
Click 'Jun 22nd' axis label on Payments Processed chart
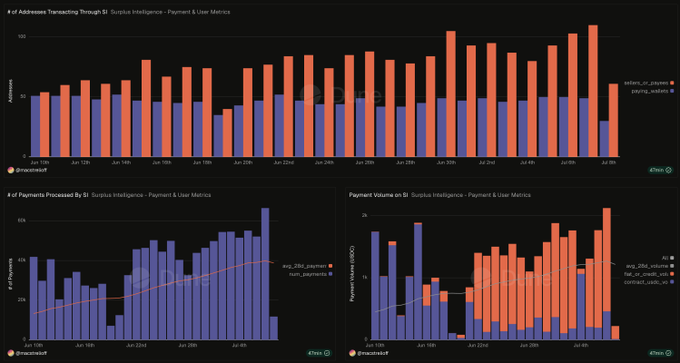point(136,345)
